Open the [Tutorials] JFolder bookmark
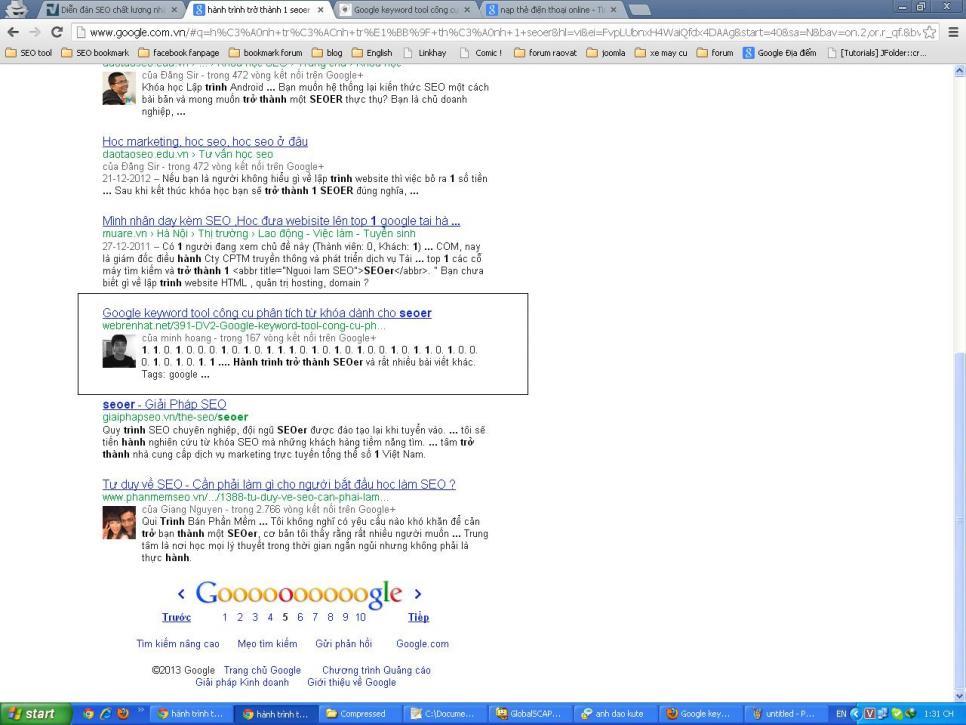Image resolution: width=966 pixels, height=725 pixels. [x=876, y=53]
